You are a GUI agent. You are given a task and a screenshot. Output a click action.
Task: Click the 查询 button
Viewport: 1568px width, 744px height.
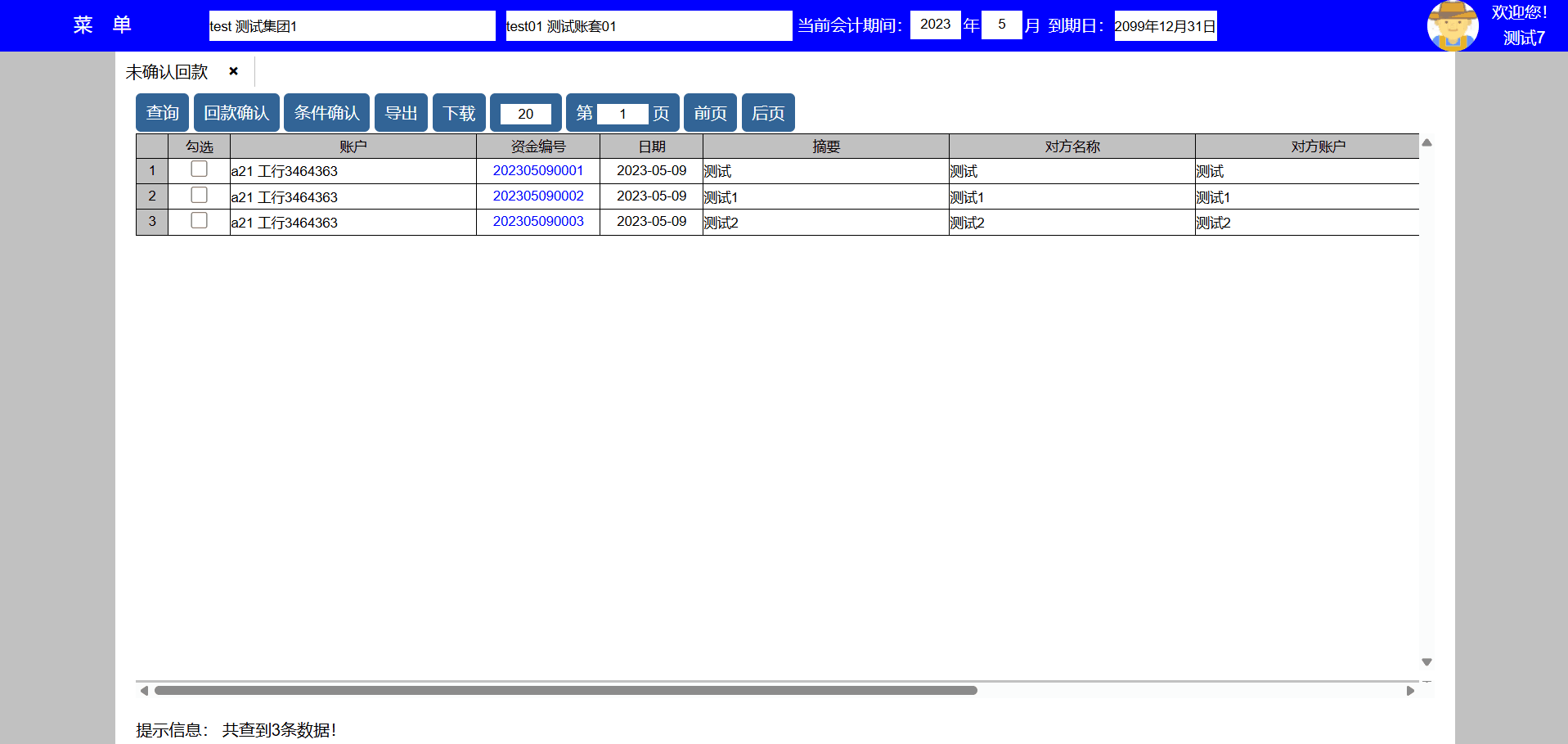[x=162, y=113]
